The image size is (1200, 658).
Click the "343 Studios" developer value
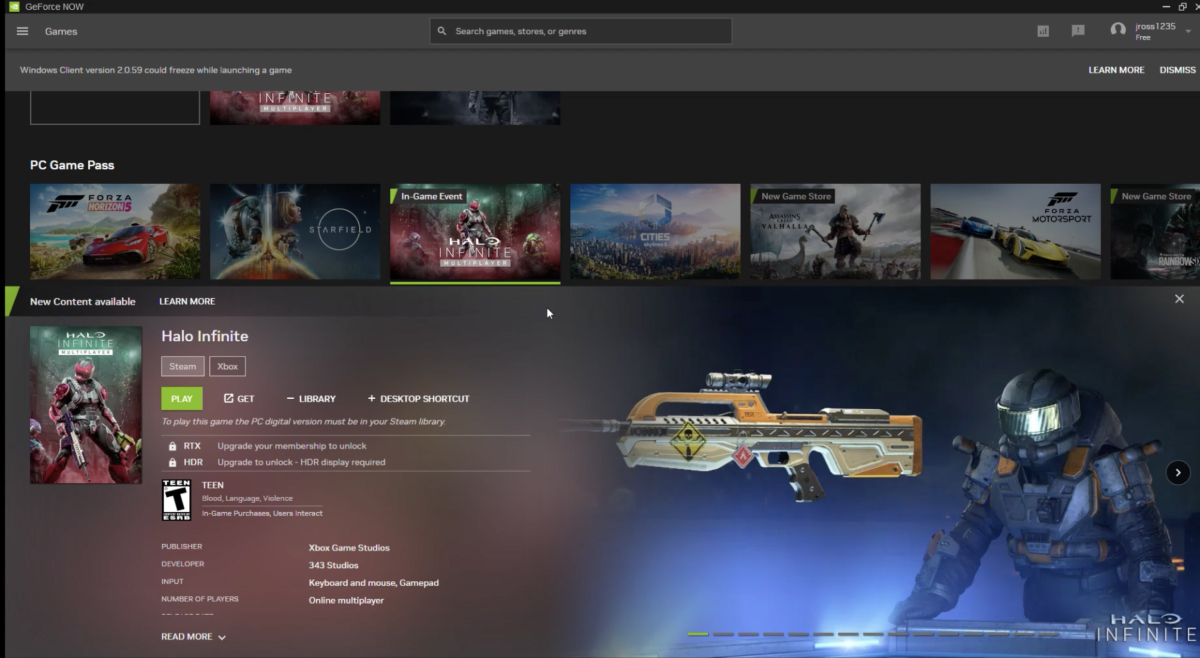[x=333, y=566]
